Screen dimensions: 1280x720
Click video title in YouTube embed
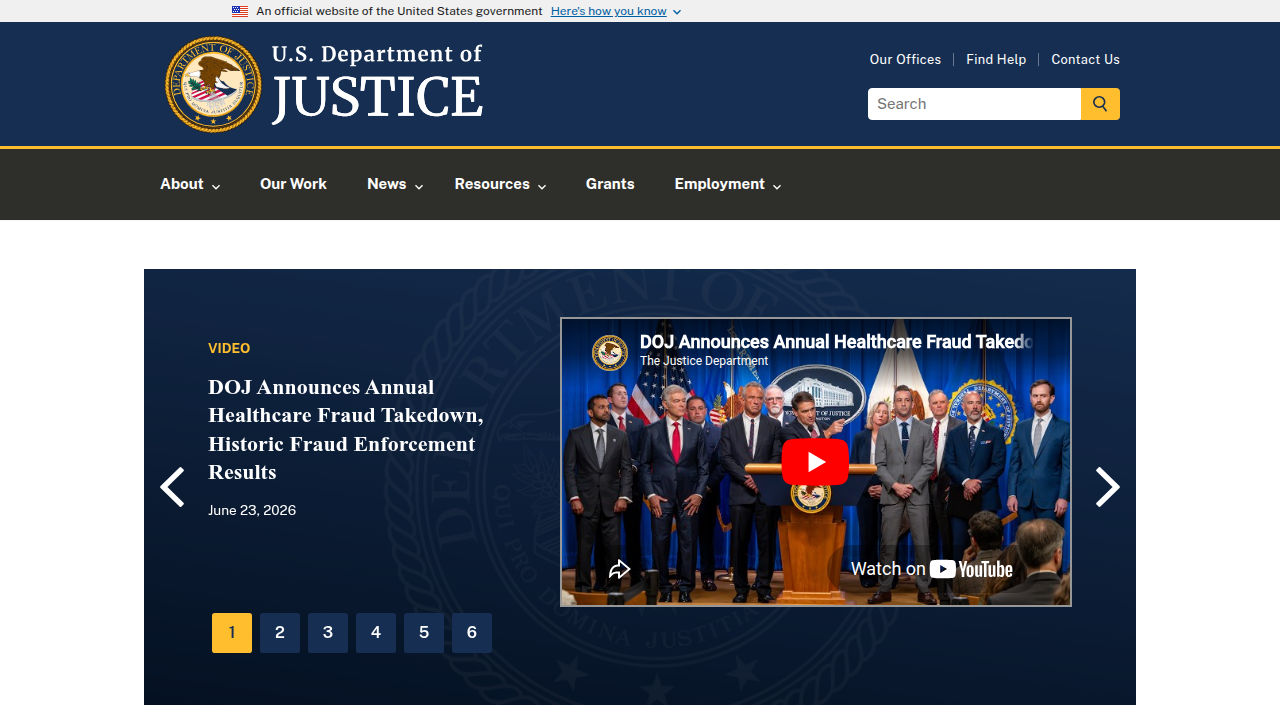coord(836,342)
